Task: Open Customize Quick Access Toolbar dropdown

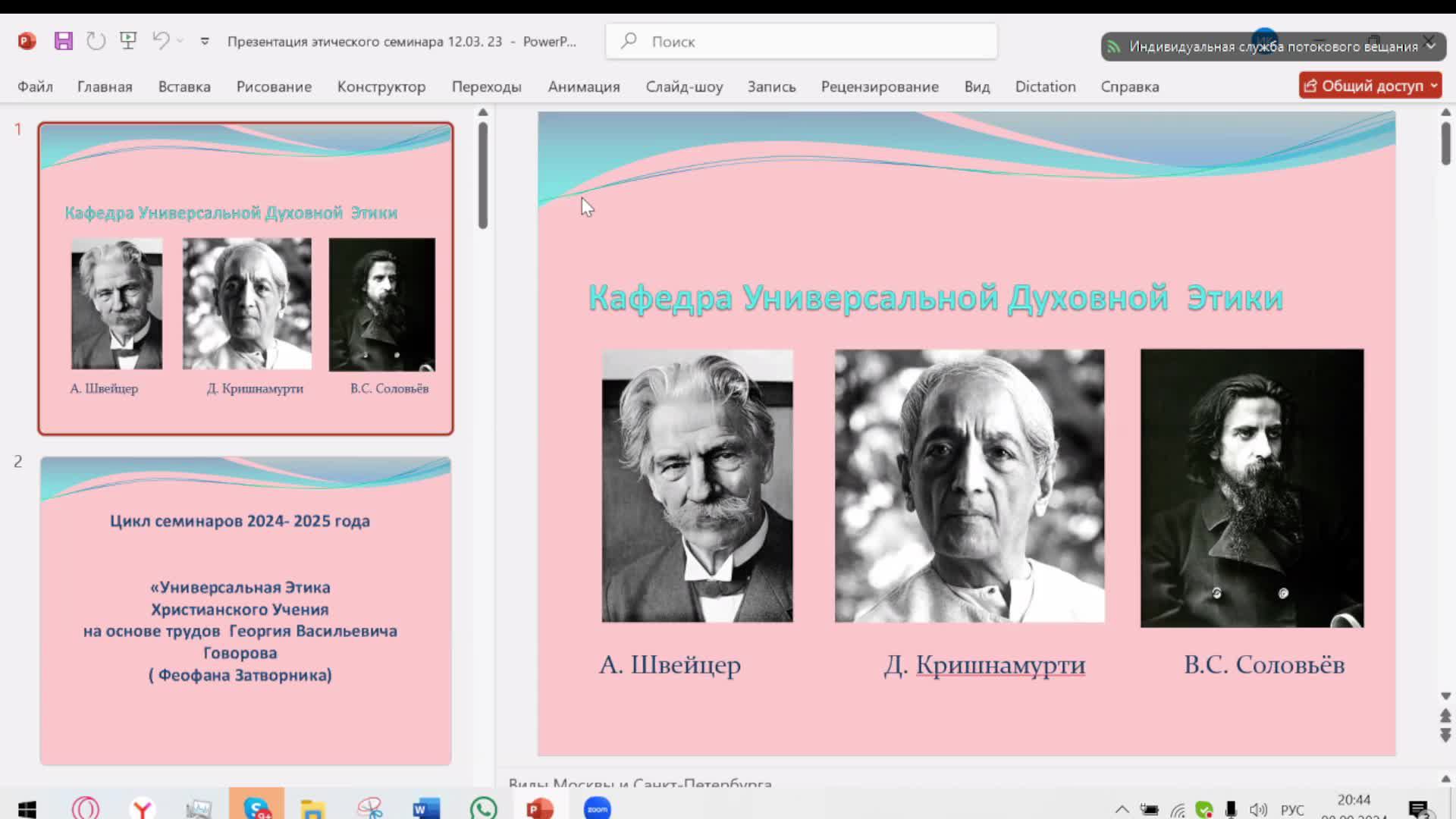Action: (x=205, y=41)
